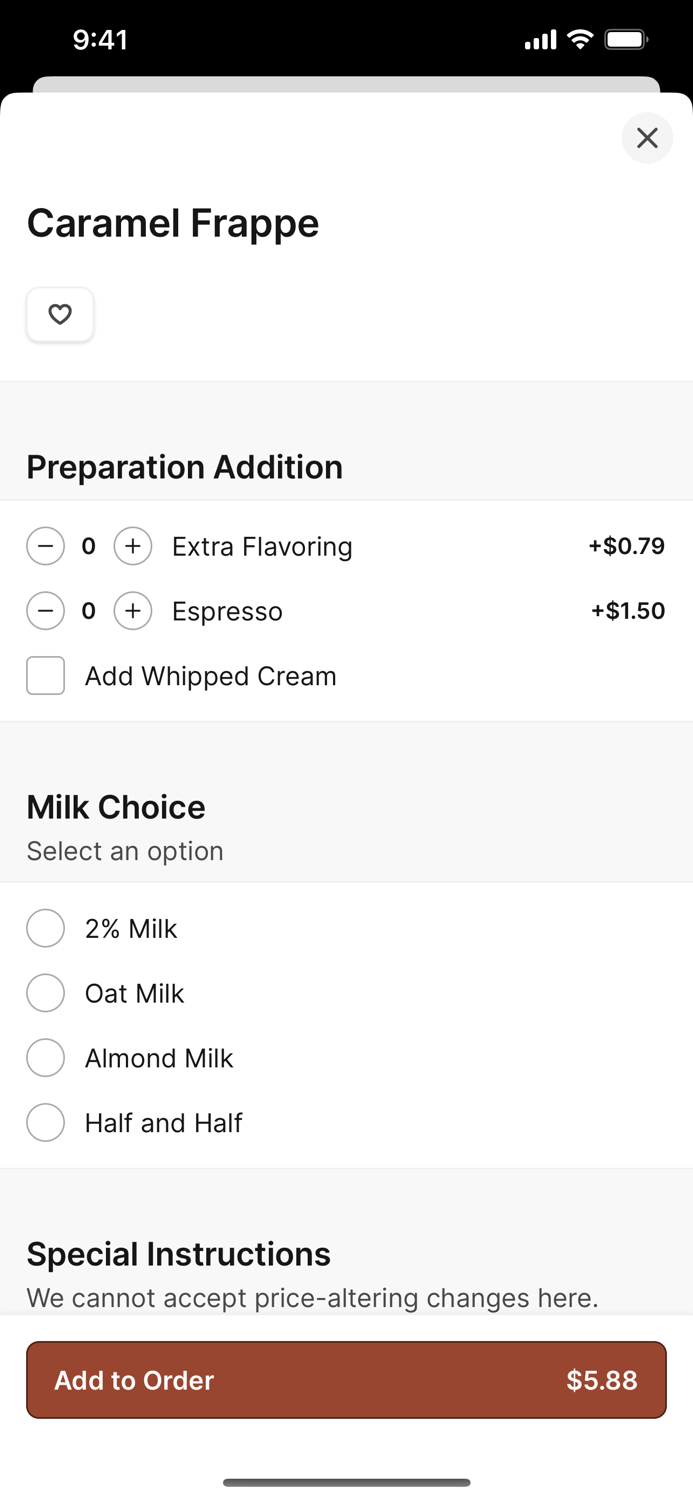The image size is (693, 1500).
Task: Increase Extra Flavoring quantity
Action: tap(133, 546)
